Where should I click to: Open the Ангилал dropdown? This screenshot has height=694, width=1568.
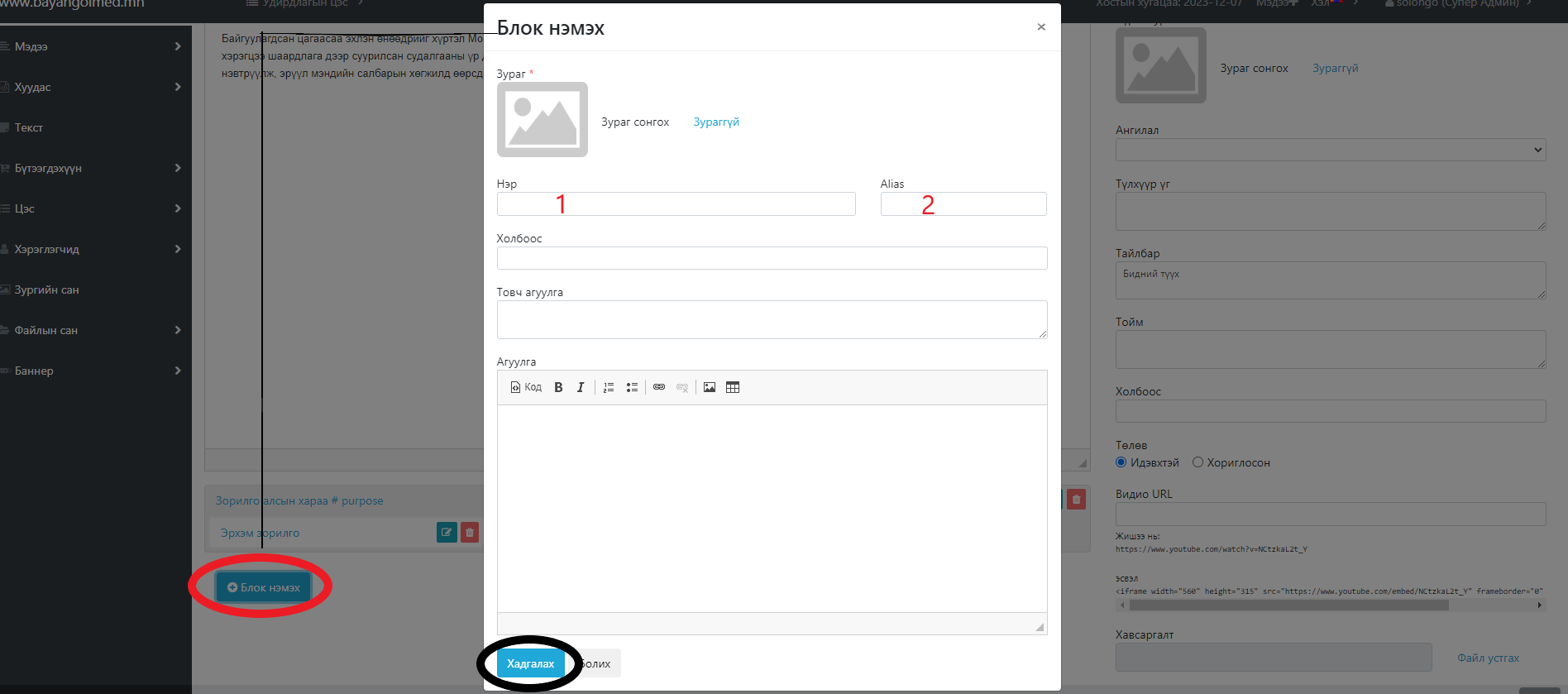tap(1330, 150)
